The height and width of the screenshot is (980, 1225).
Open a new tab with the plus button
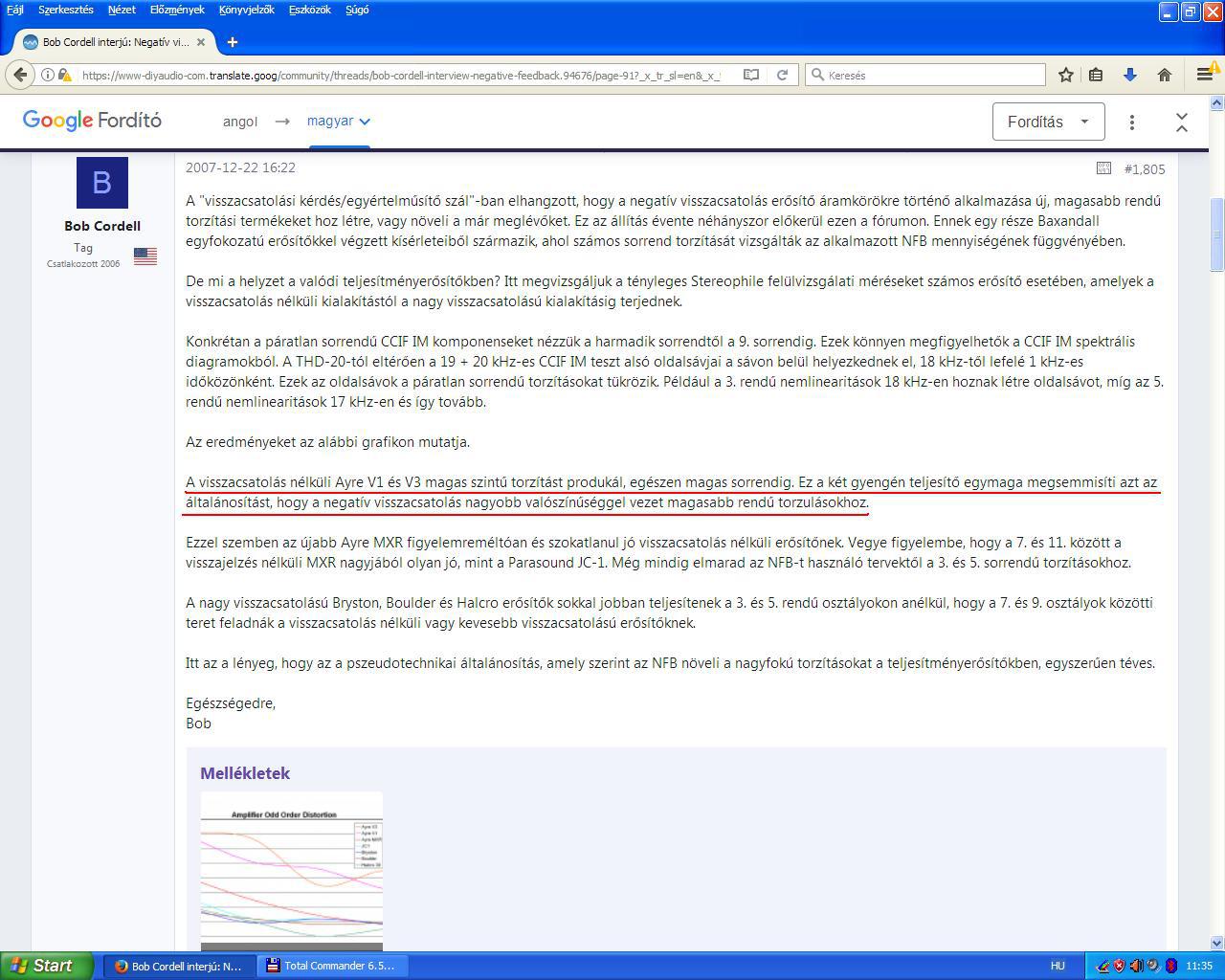(233, 42)
